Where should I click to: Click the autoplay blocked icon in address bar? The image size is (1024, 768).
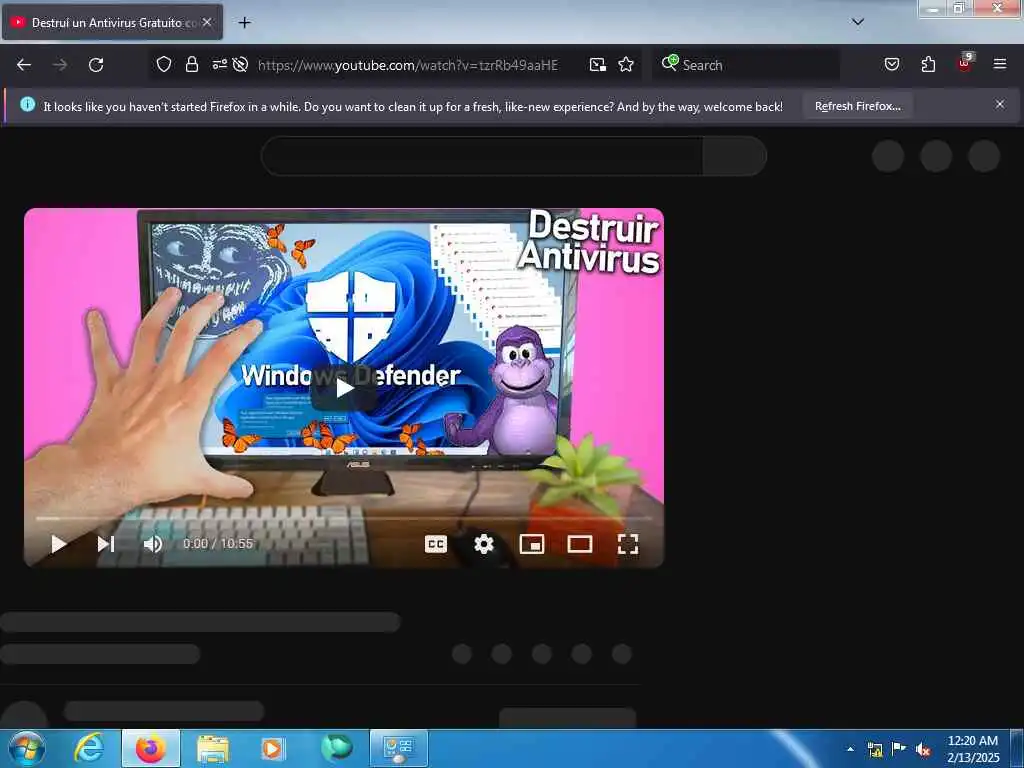240,65
